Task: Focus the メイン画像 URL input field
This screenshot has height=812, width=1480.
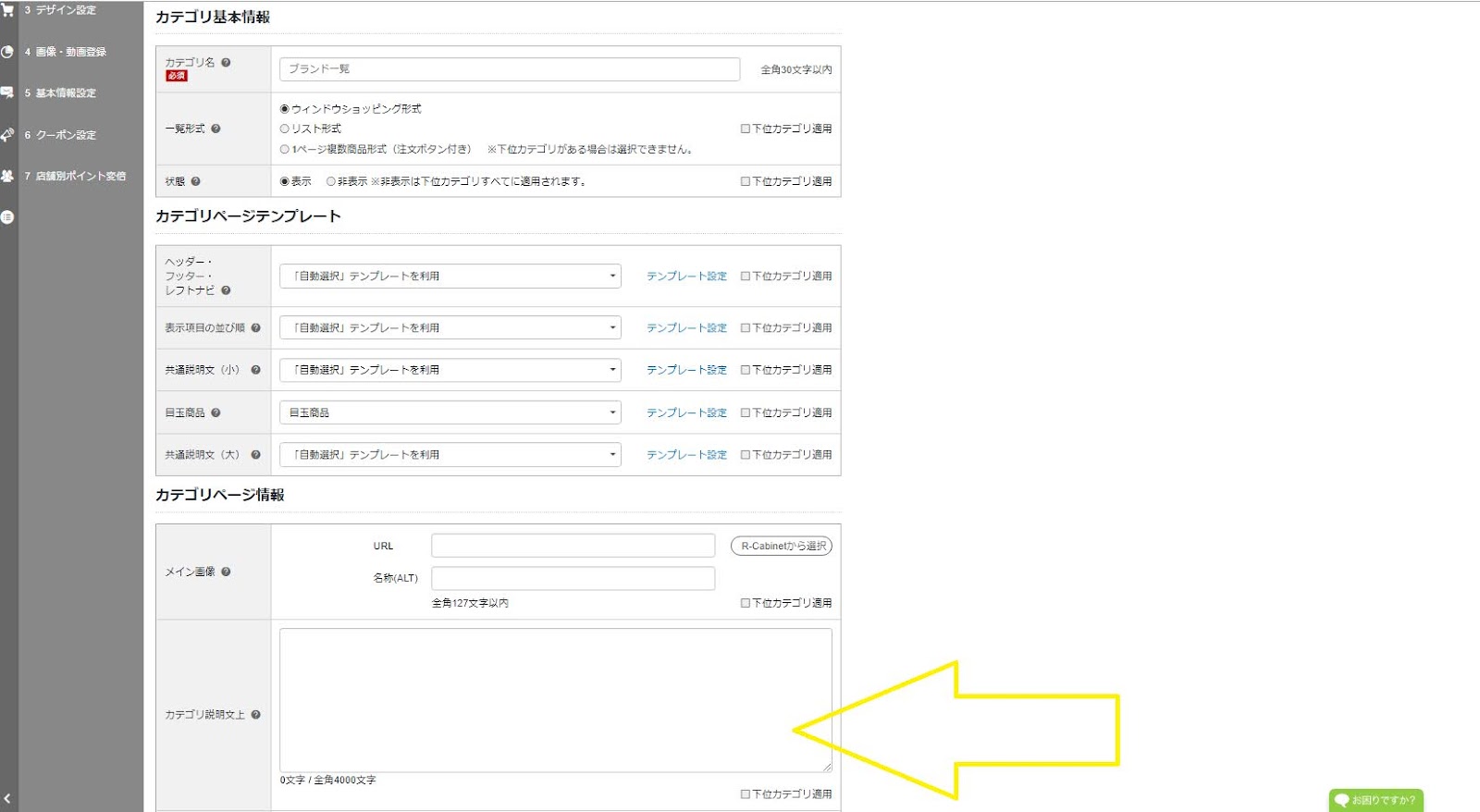Action: tap(573, 546)
